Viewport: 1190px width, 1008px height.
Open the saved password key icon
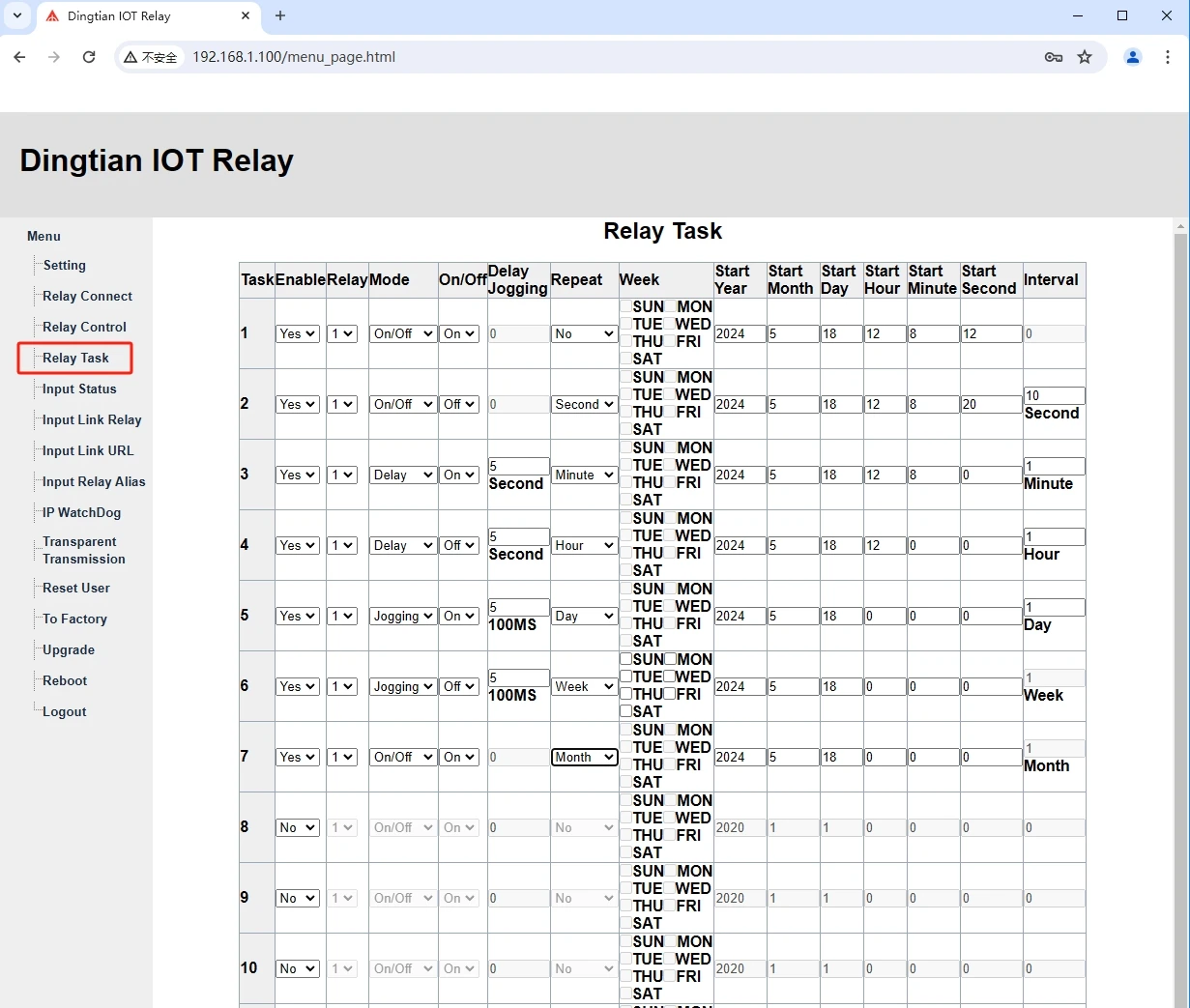tap(1054, 57)
